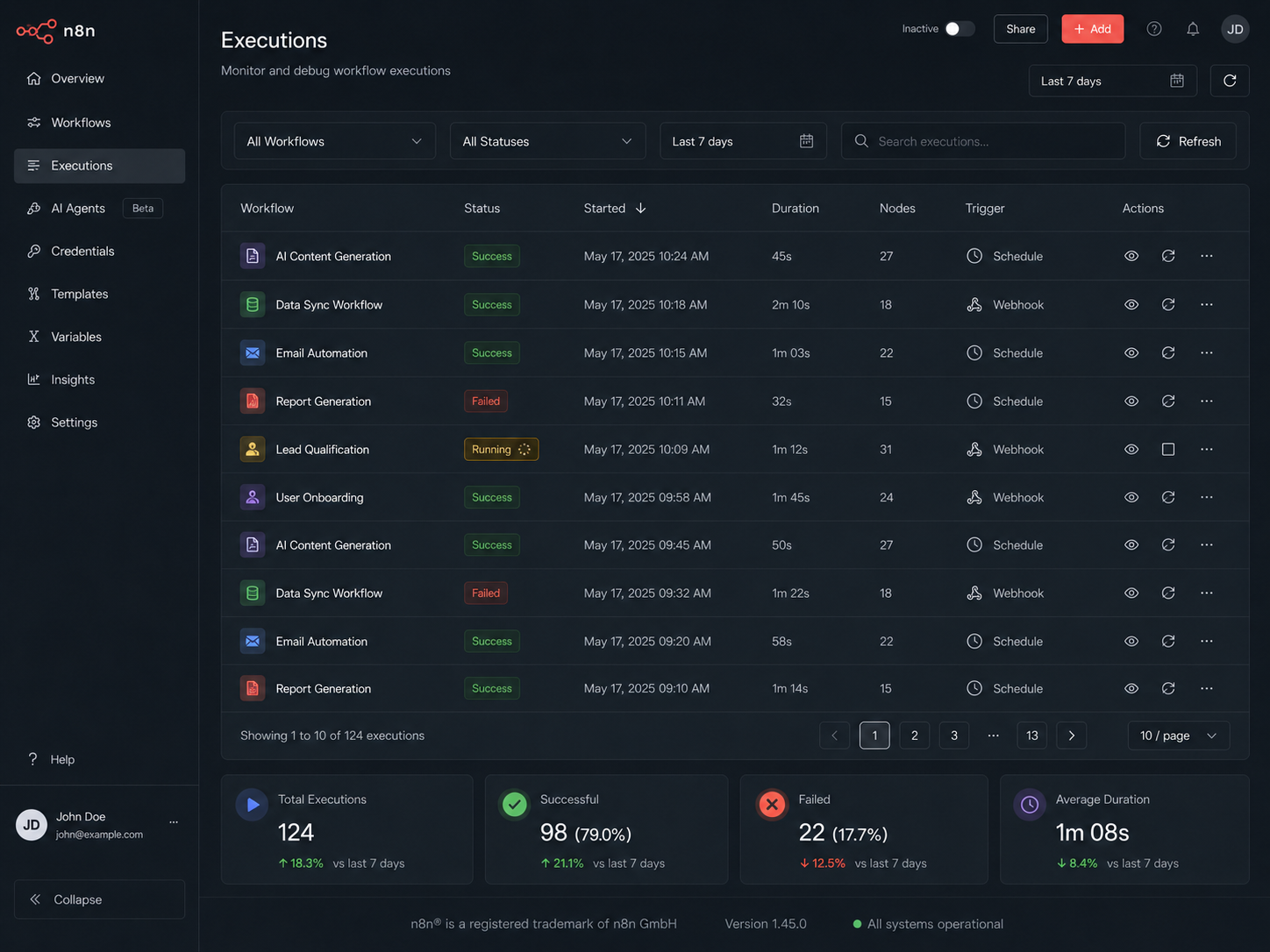Image resolution: width=1270 pixels, height=952 pixels.
Task: Open Help link in sidebar
Action: point(52,759)
